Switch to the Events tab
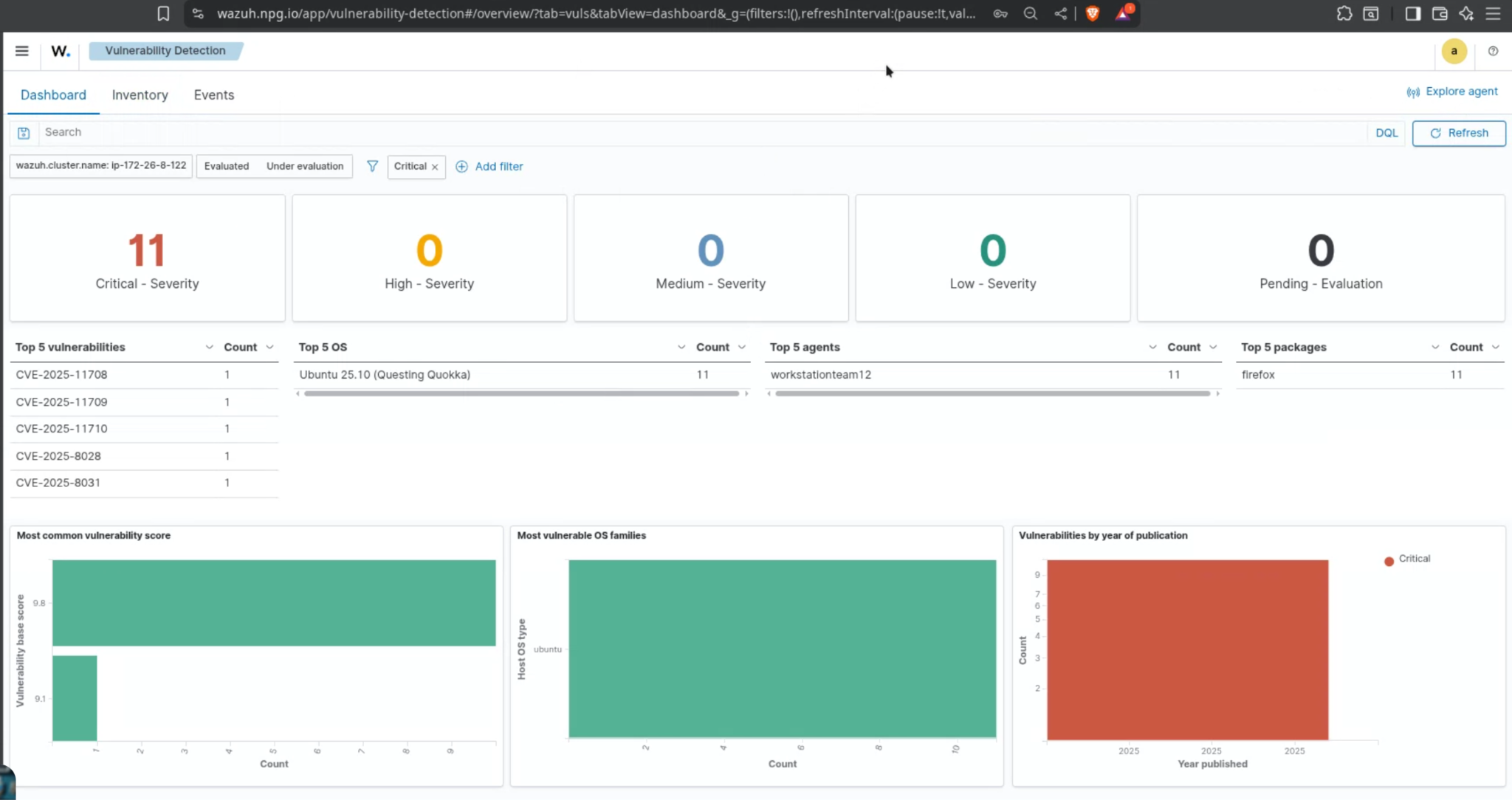 click(x=214, y=94)
